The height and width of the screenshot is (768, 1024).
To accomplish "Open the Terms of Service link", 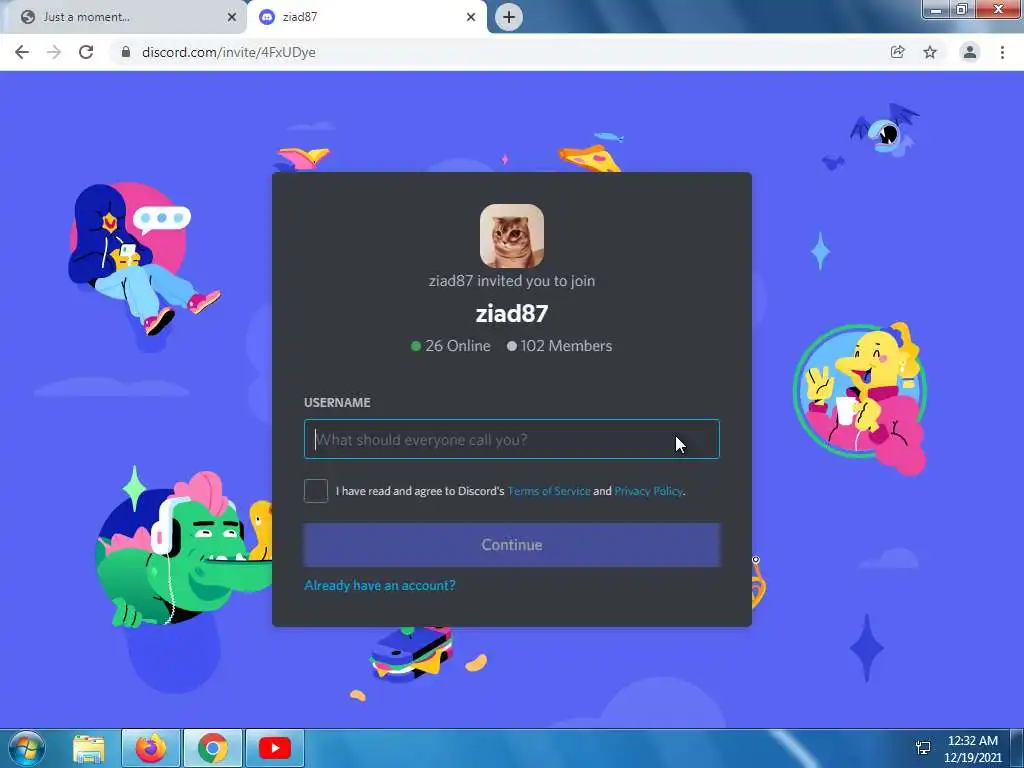I will point(549,491).
